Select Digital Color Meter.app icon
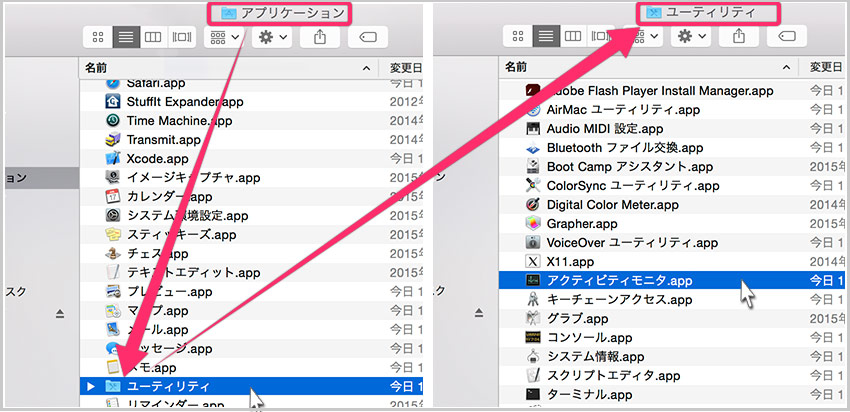850x412 pixels. coord(533,204)
